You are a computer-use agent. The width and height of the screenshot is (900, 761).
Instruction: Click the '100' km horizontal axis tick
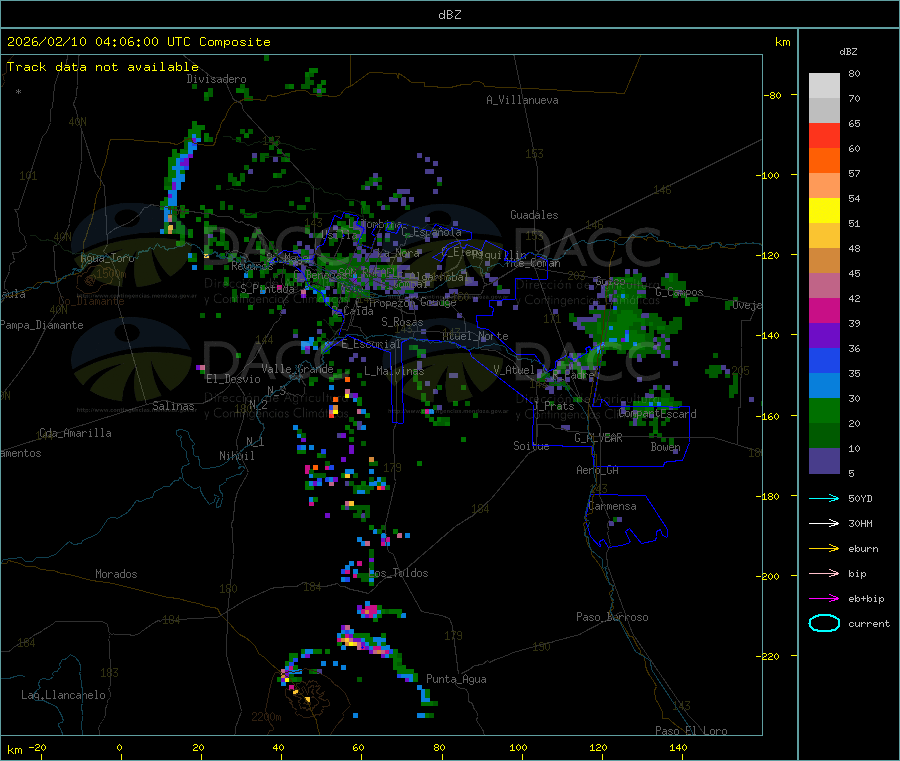(x=518, y=747)
